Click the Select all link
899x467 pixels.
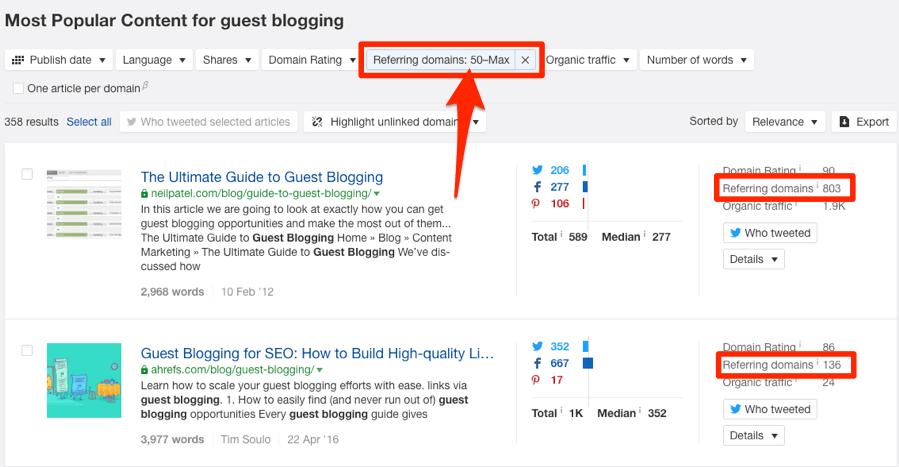(x=89, y=121)
